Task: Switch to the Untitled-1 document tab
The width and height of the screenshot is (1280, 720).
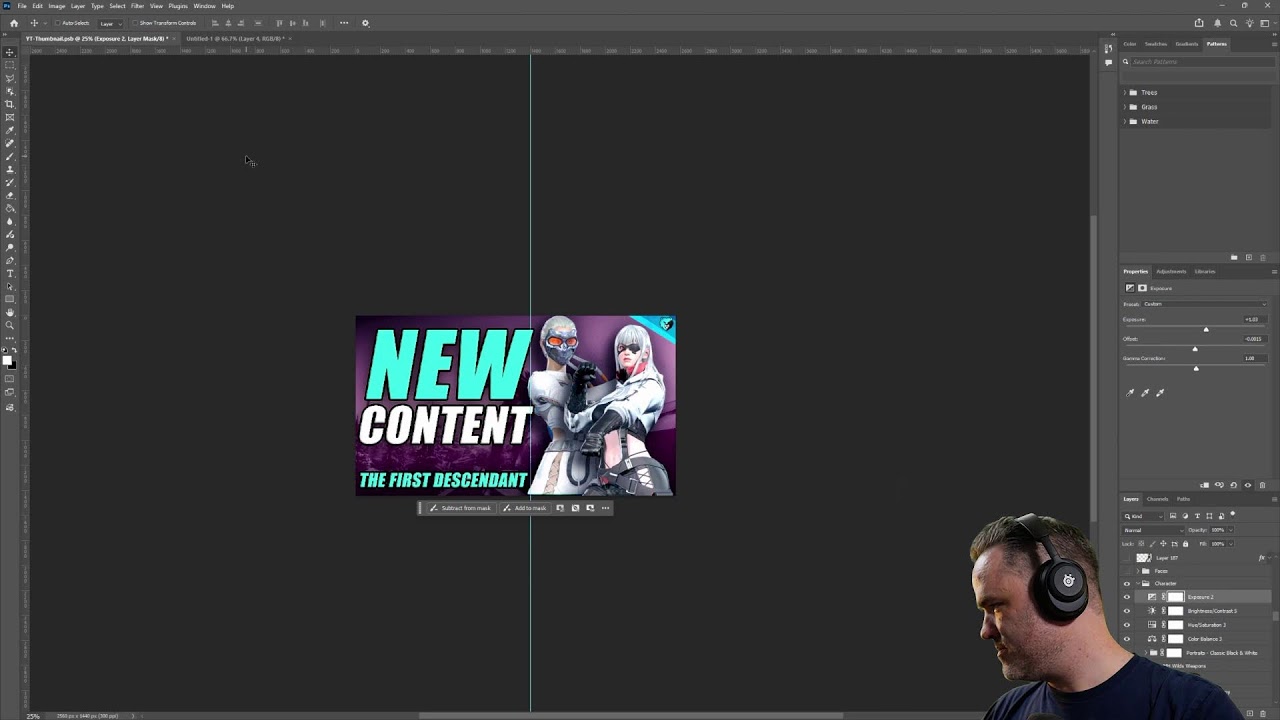Action: point(235,39)
